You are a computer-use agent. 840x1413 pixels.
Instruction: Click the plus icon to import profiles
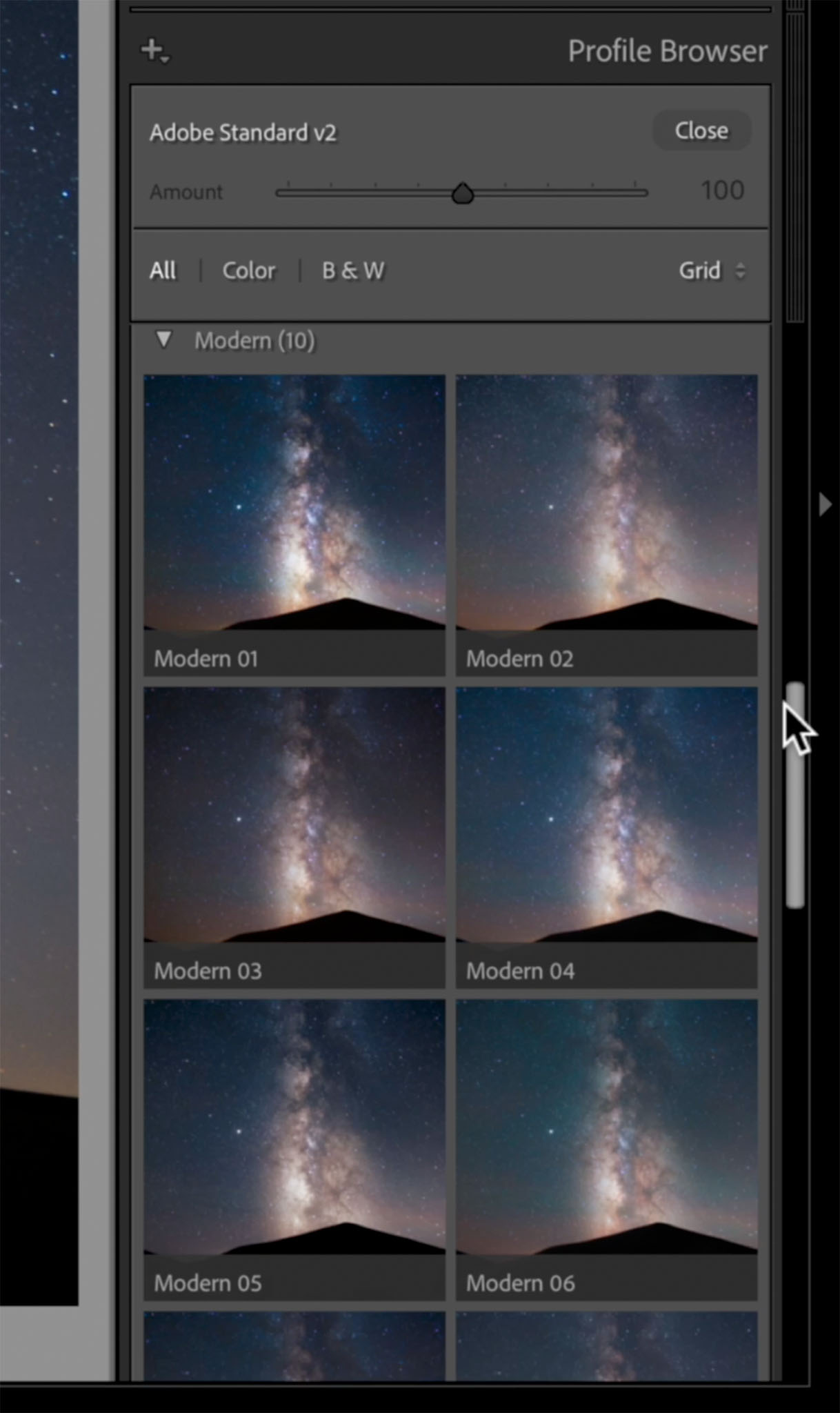[154, 50]
